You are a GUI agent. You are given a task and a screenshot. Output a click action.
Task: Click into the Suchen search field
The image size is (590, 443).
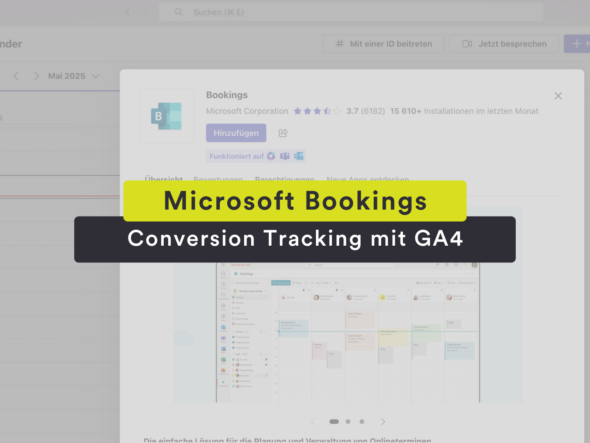click(x=351, y=12)
